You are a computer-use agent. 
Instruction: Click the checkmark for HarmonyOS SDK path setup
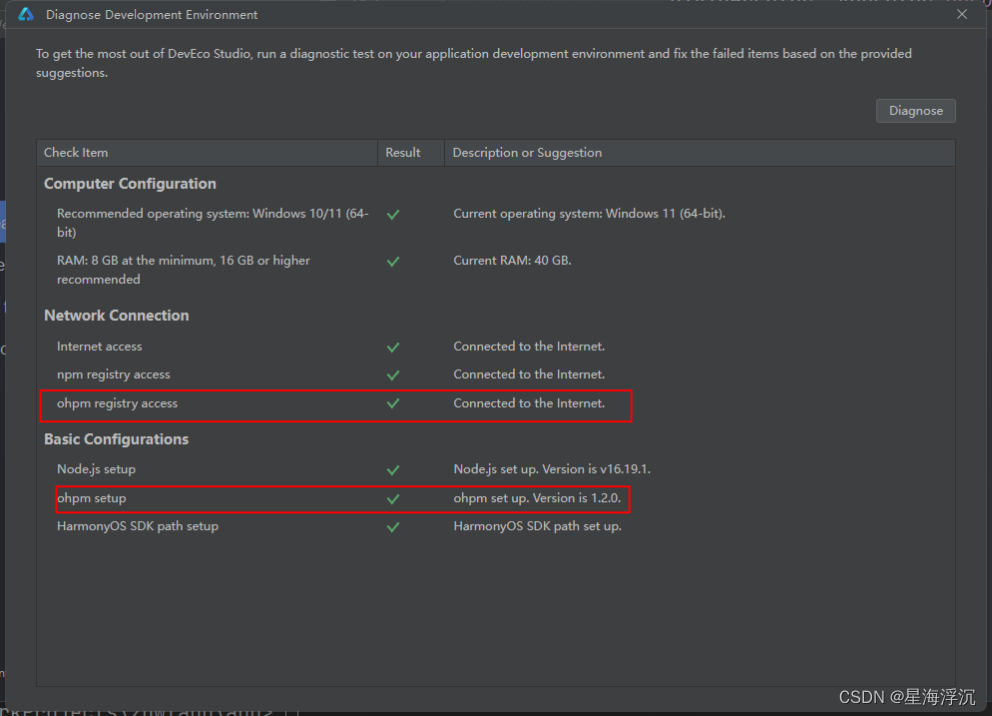coord(392,526)
